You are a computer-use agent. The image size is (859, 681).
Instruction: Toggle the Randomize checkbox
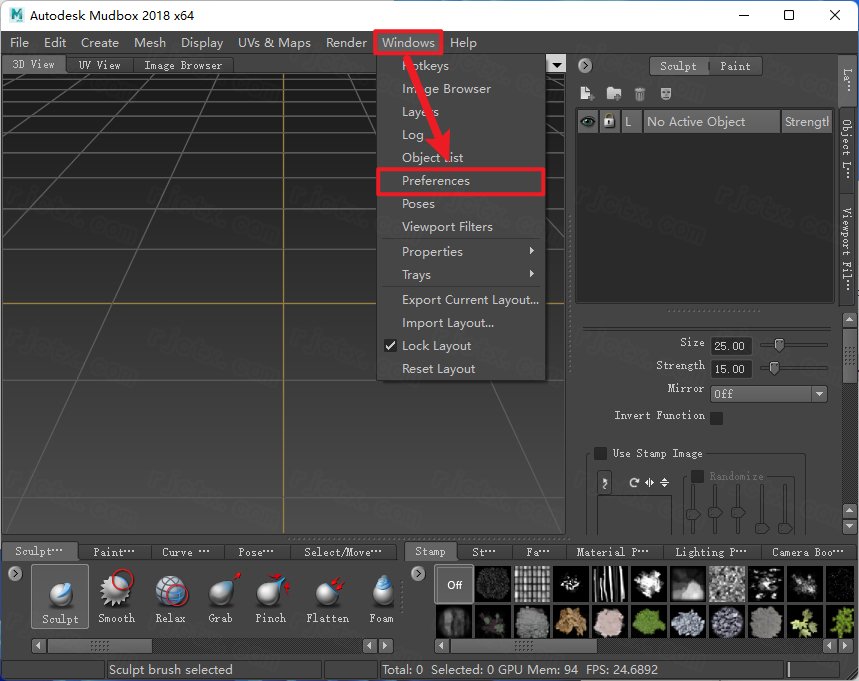tap(697, 476)
